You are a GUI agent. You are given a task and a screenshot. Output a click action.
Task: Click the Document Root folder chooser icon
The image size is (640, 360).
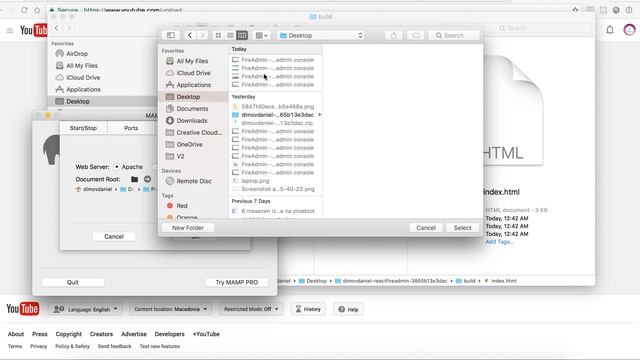pos(134,179)
